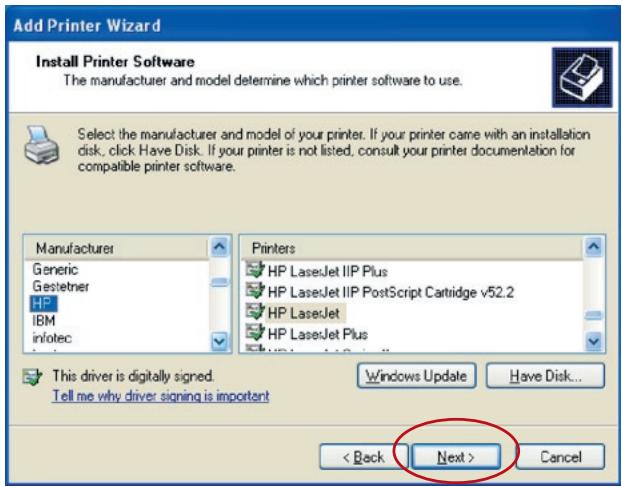Select the plain HP LaserJet printer row
The width and height of the screenshot is (623, 487).
coord(304,313)
